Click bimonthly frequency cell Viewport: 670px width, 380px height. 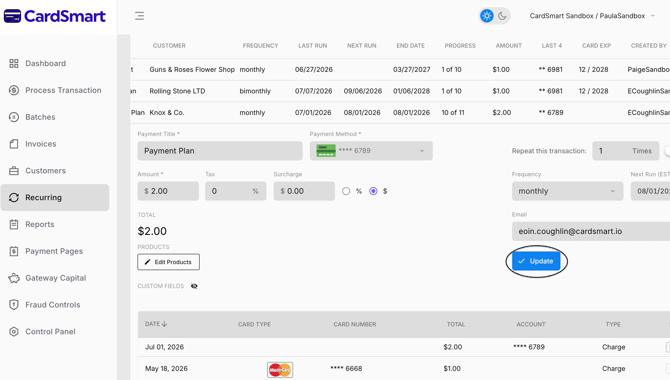[x=255, y=91]
